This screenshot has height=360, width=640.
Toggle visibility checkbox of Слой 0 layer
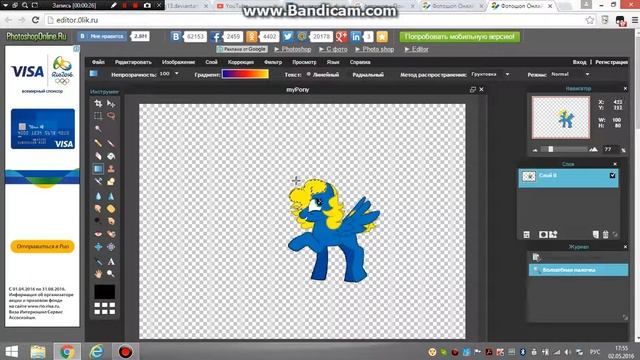pos(612,176)
